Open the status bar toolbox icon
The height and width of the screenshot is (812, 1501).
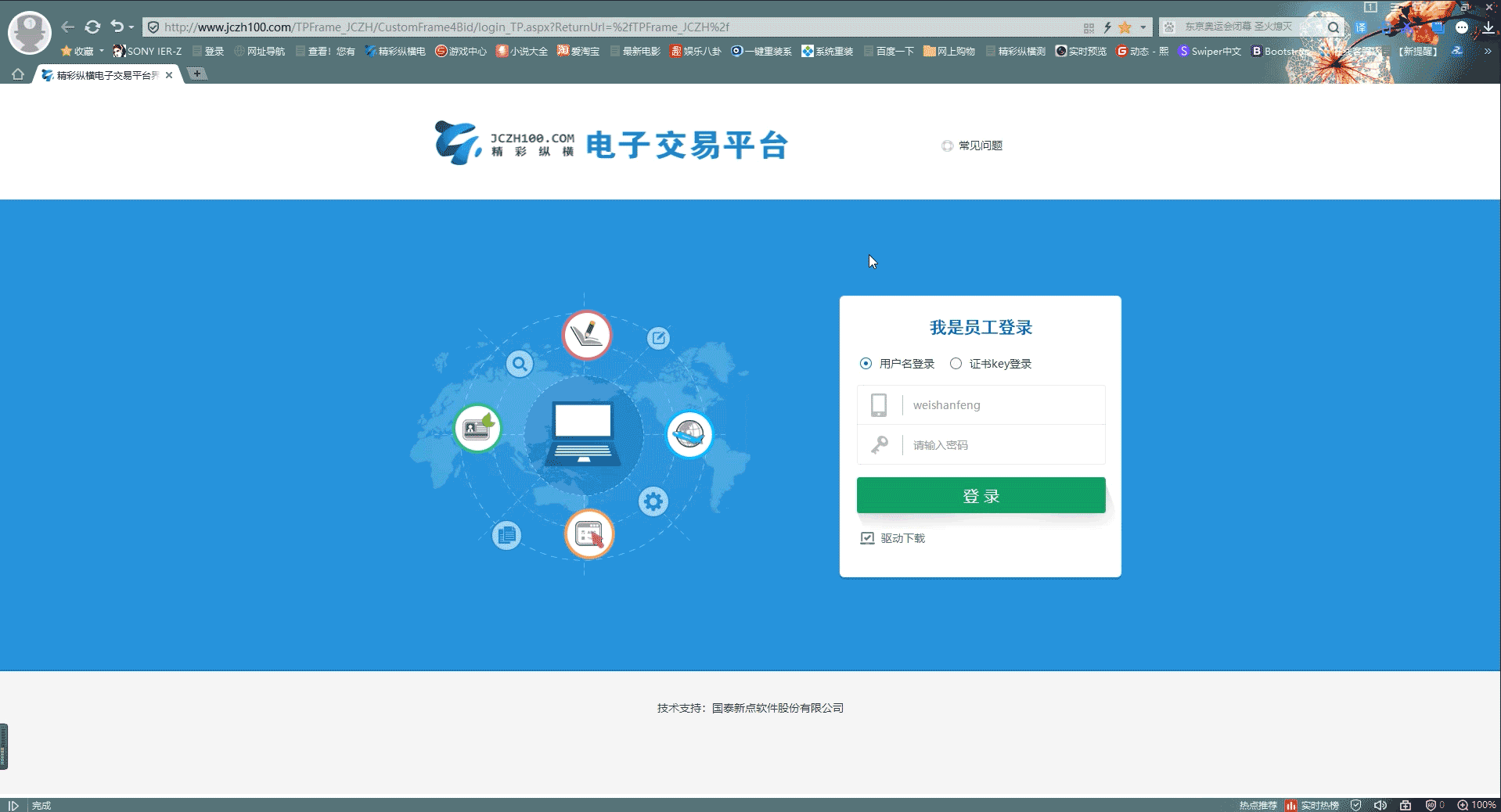pos(1406,805)
